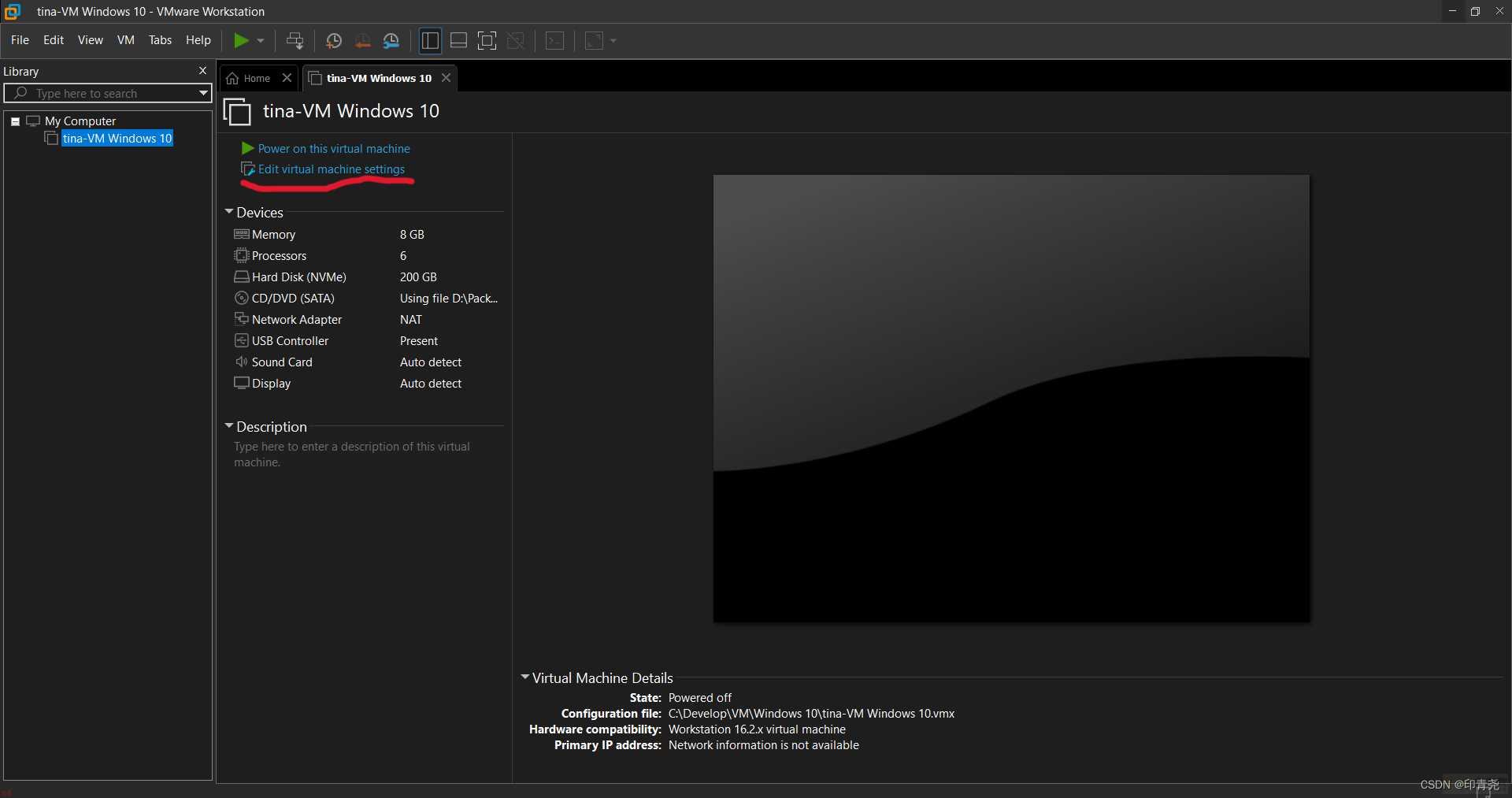Close the tina-VM Windows 10 tab
The height and width of the screenshot is (798, 1512).
point(446,78)
